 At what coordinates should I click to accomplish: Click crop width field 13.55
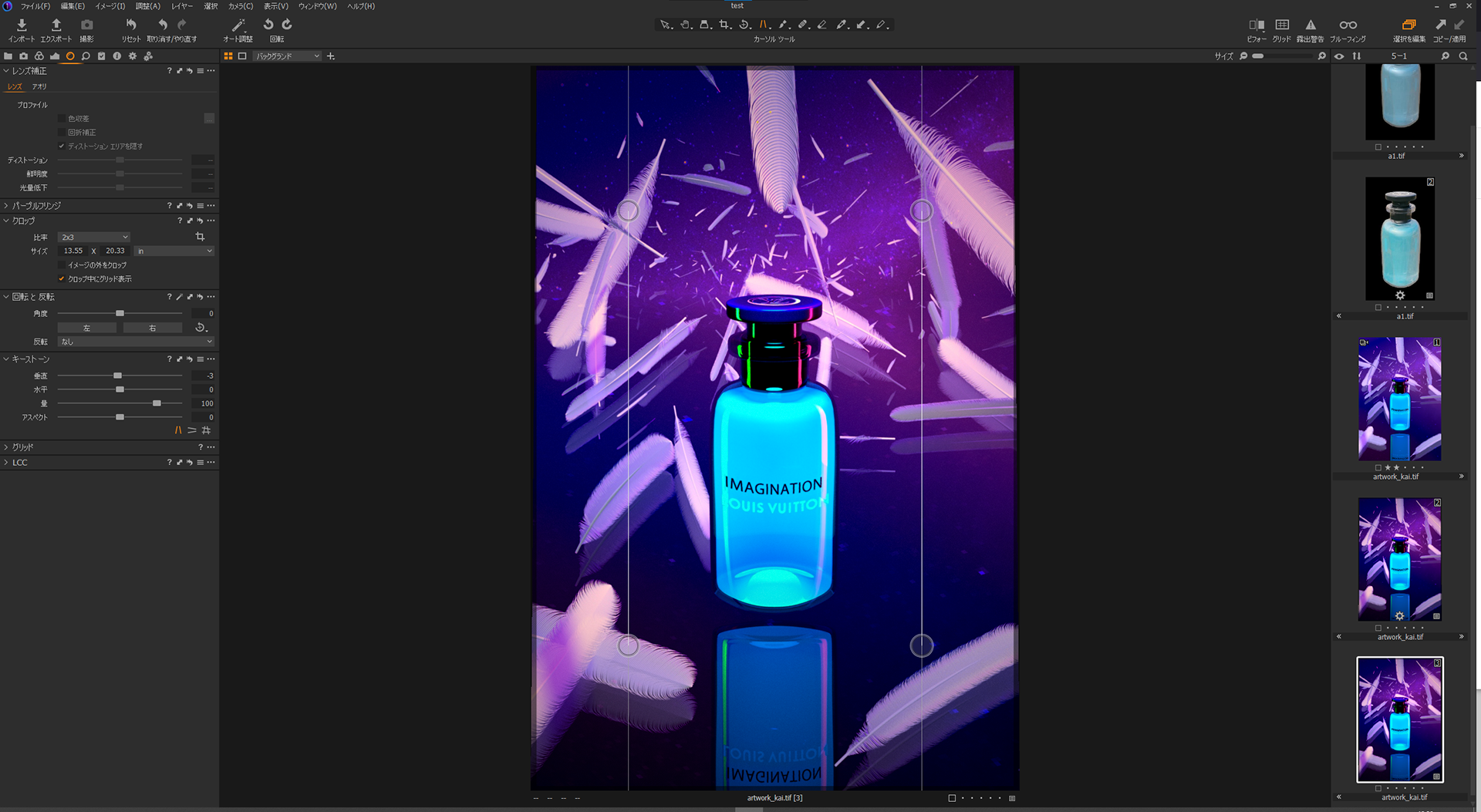(73, 251)
